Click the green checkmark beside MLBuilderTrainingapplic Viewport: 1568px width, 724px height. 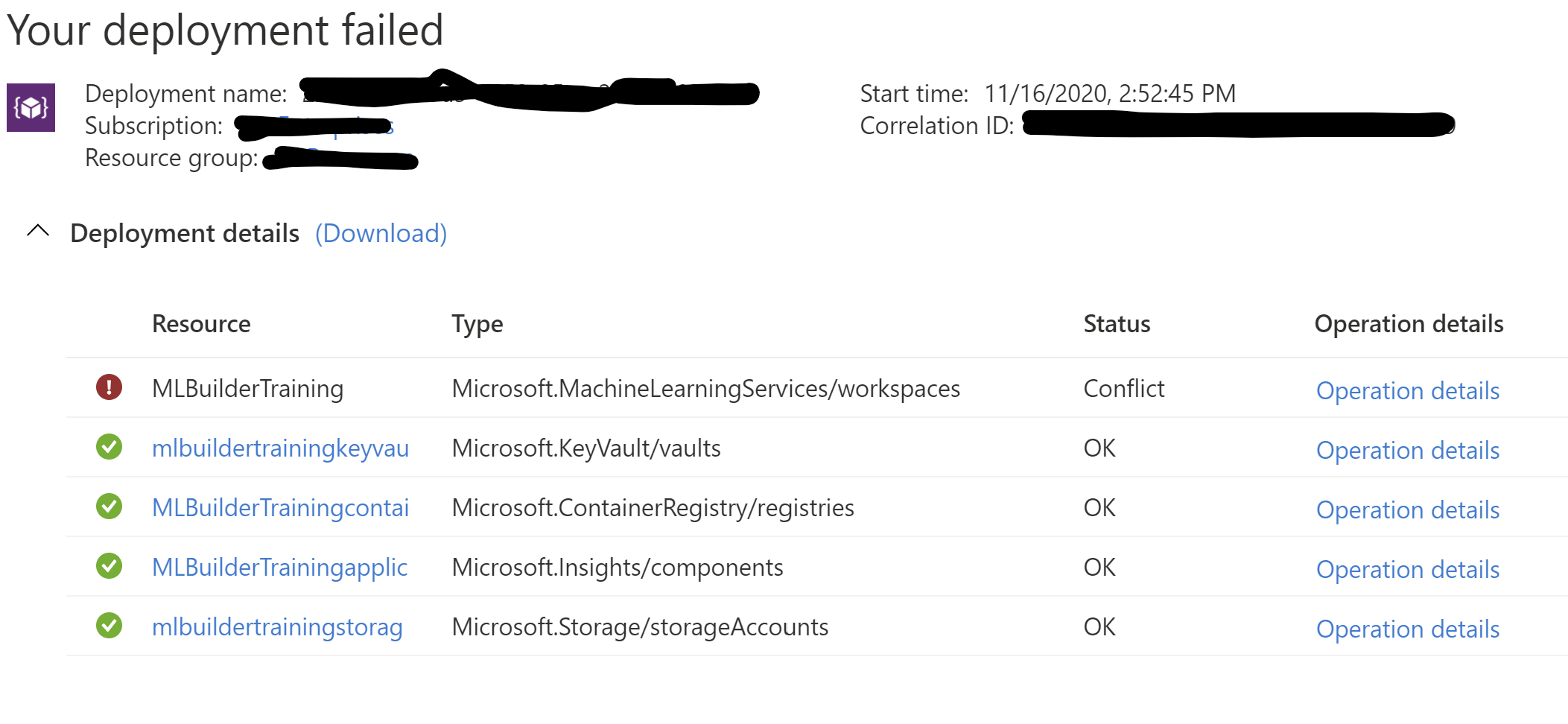pos(108,567)
